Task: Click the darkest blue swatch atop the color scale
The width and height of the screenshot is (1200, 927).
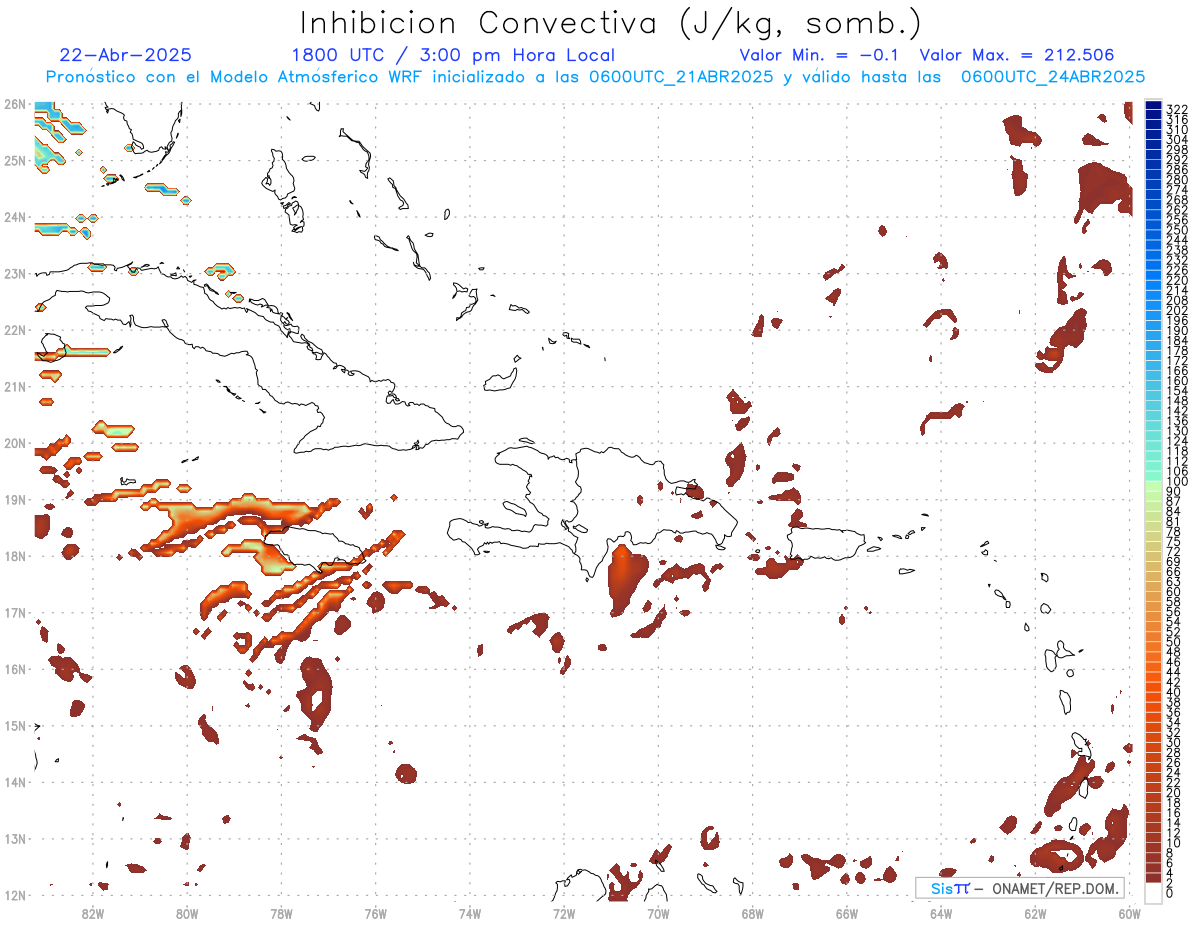Action: point(1154,106)
